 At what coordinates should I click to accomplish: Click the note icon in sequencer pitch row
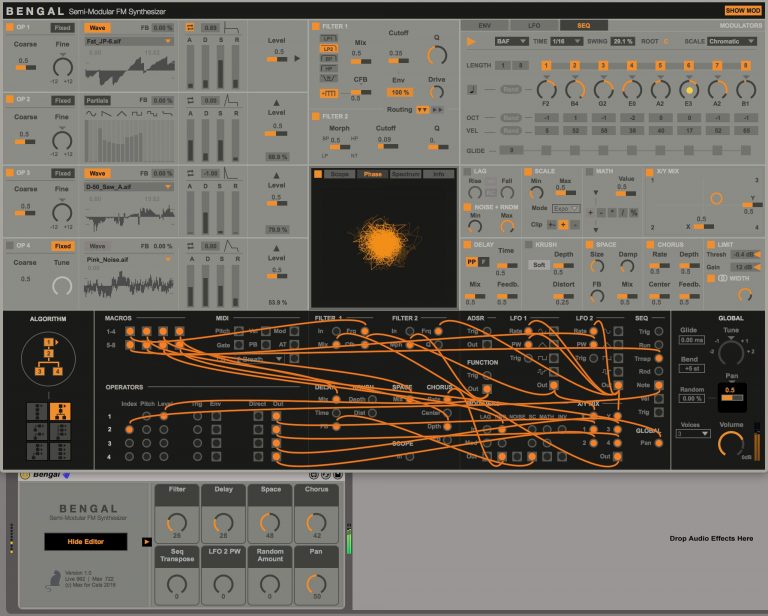coord(472,90)
